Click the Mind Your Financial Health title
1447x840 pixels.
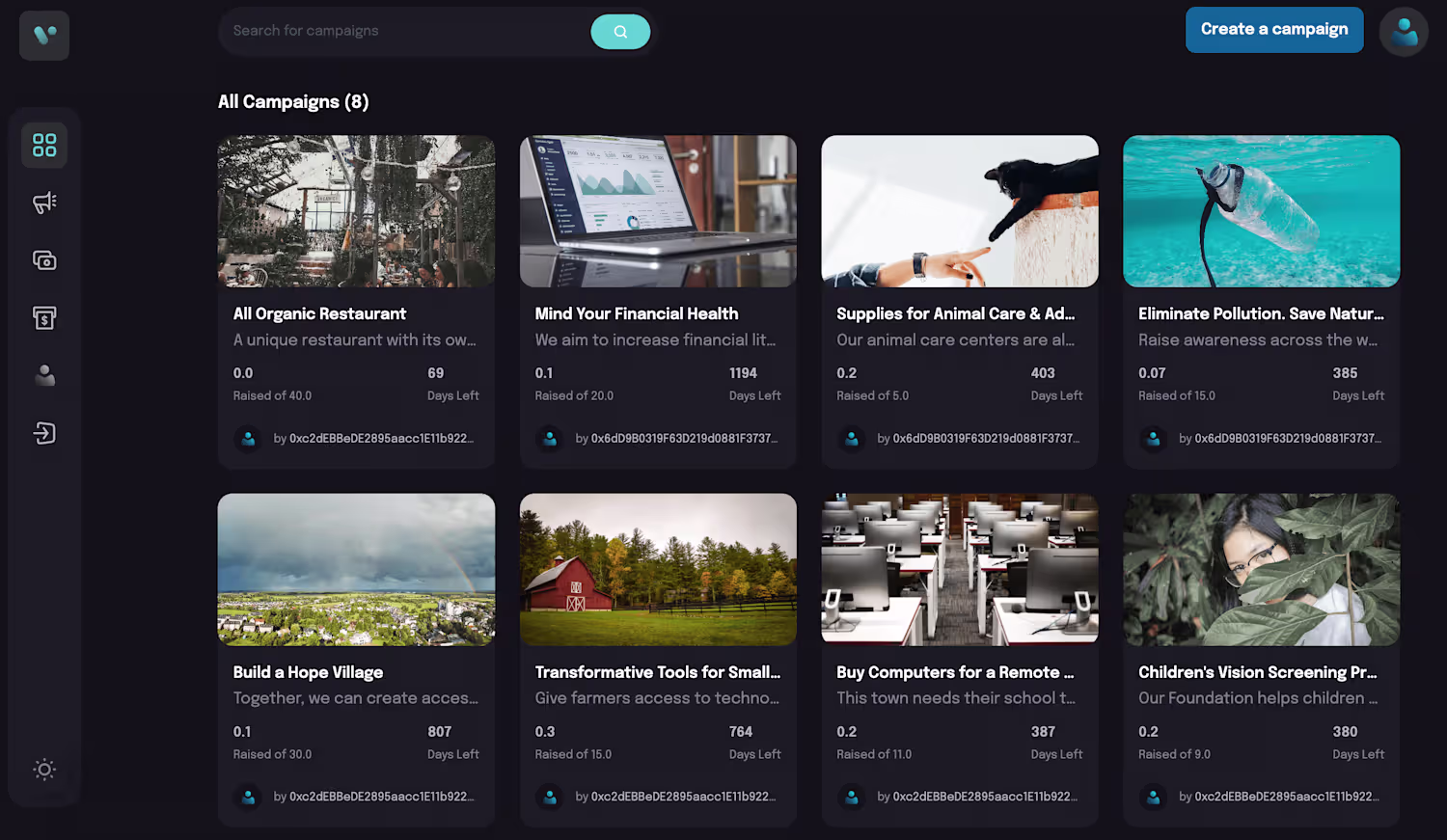tap(637, 313)
